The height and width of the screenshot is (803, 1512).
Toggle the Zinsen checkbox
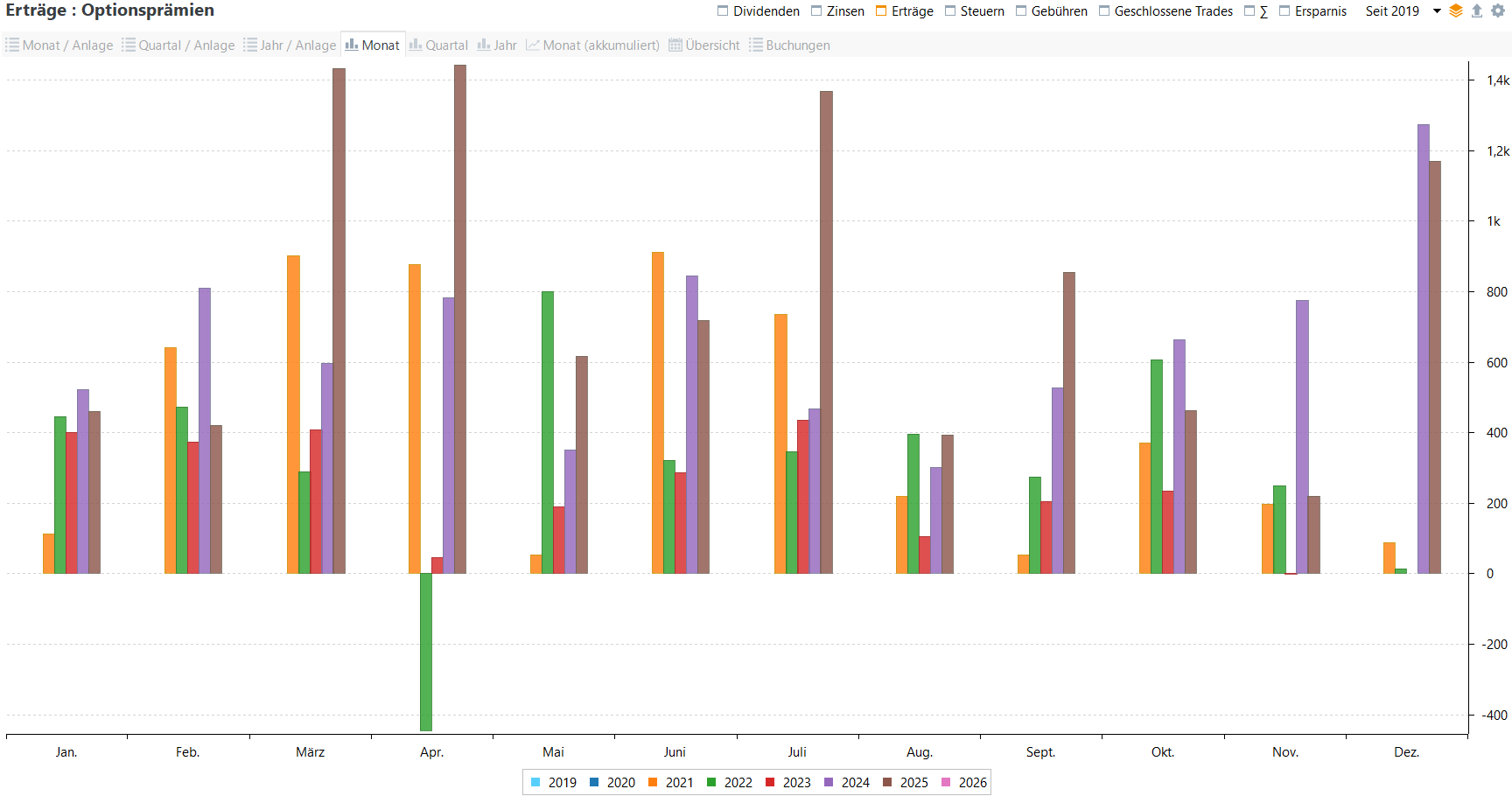coord(816,11)
